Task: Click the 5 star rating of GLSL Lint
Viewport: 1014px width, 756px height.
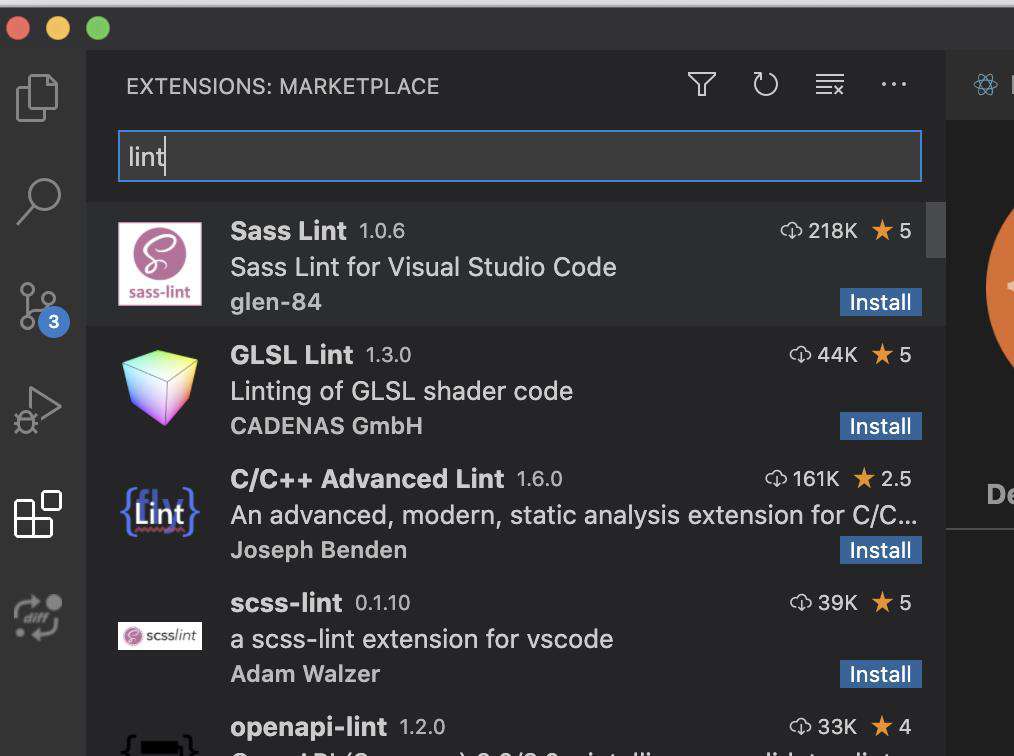Action: tap(891, 355)
